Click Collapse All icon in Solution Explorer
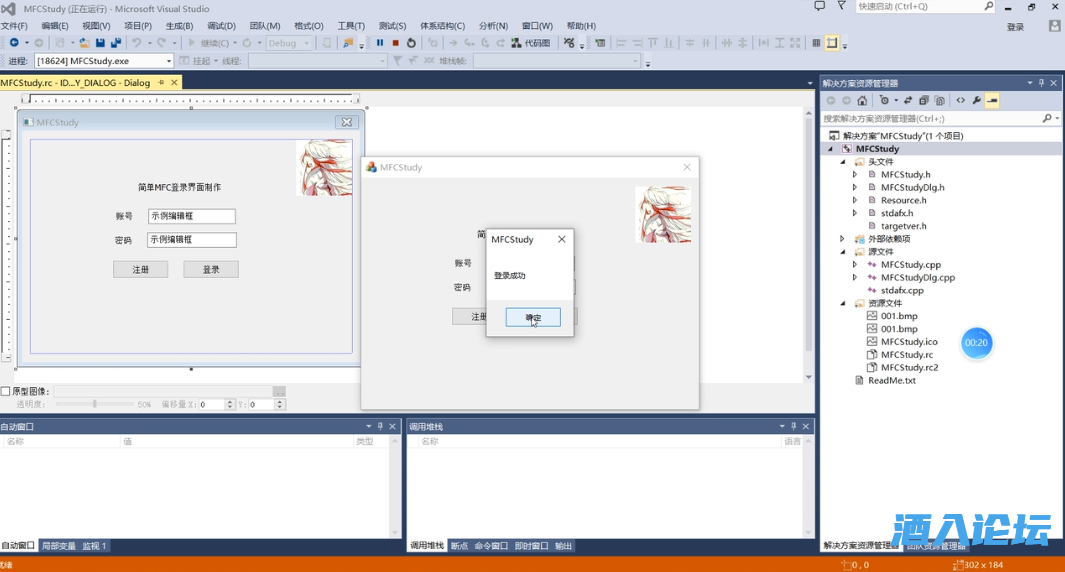Image resolution: width=1065 pixels, height=572 pixels. tap(924, 100)
